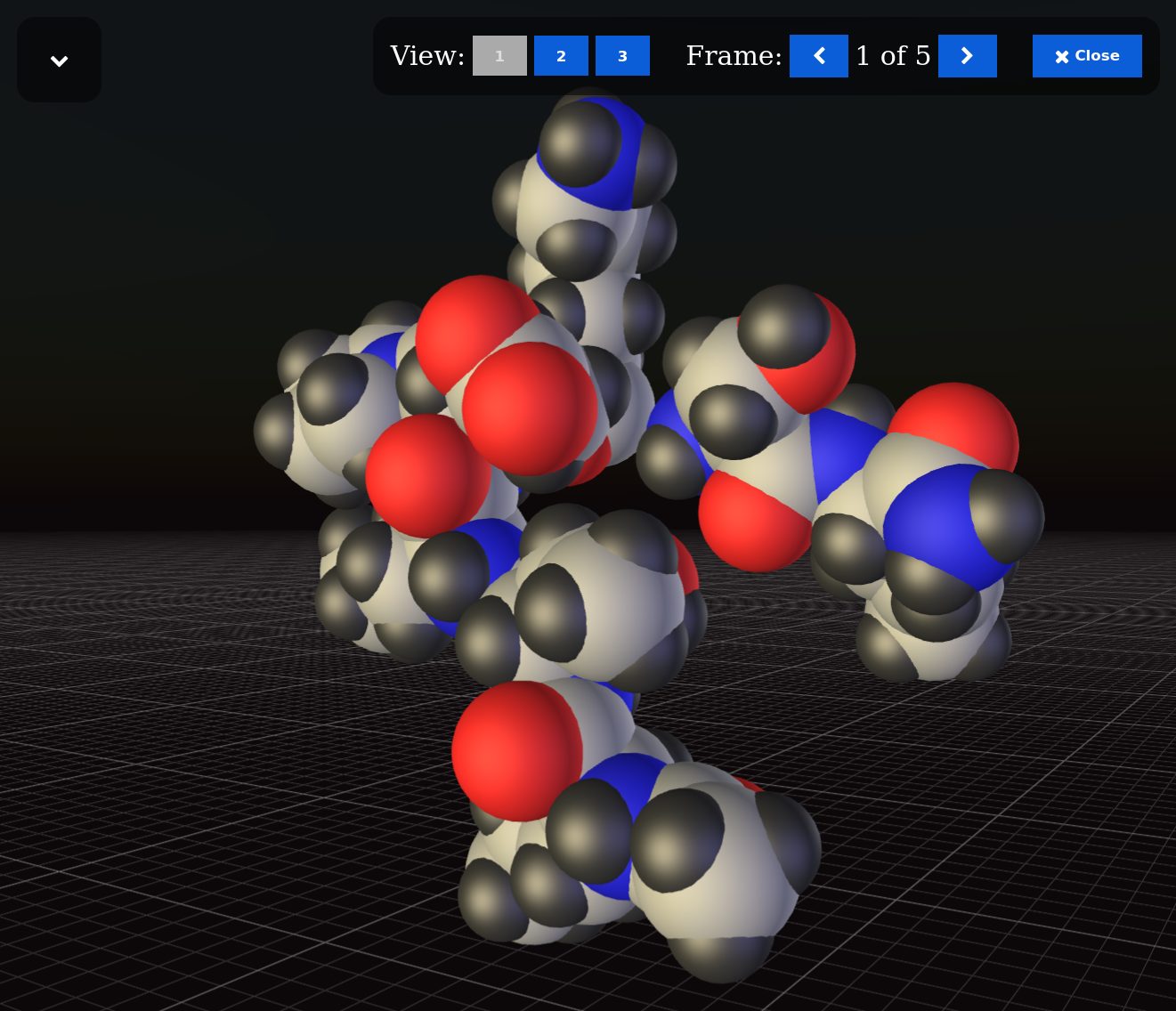Screen dimensions: 1176x1011
Task: Close the molecule viewer overlay
Action: click(x=1087, y=55)
